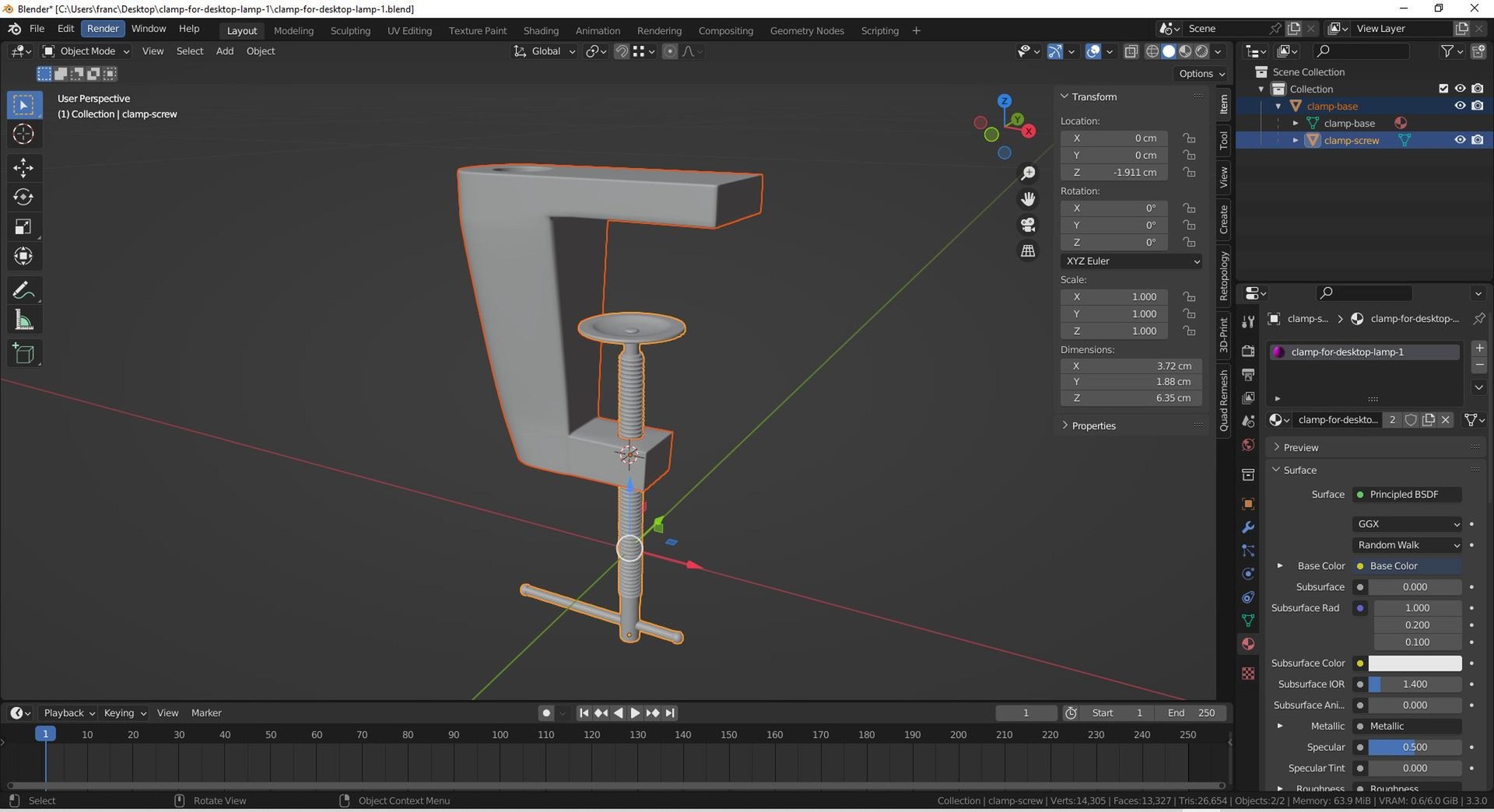
Task: Disable clamp-screw in renders via camera icon
Action: coord(1477,140)
